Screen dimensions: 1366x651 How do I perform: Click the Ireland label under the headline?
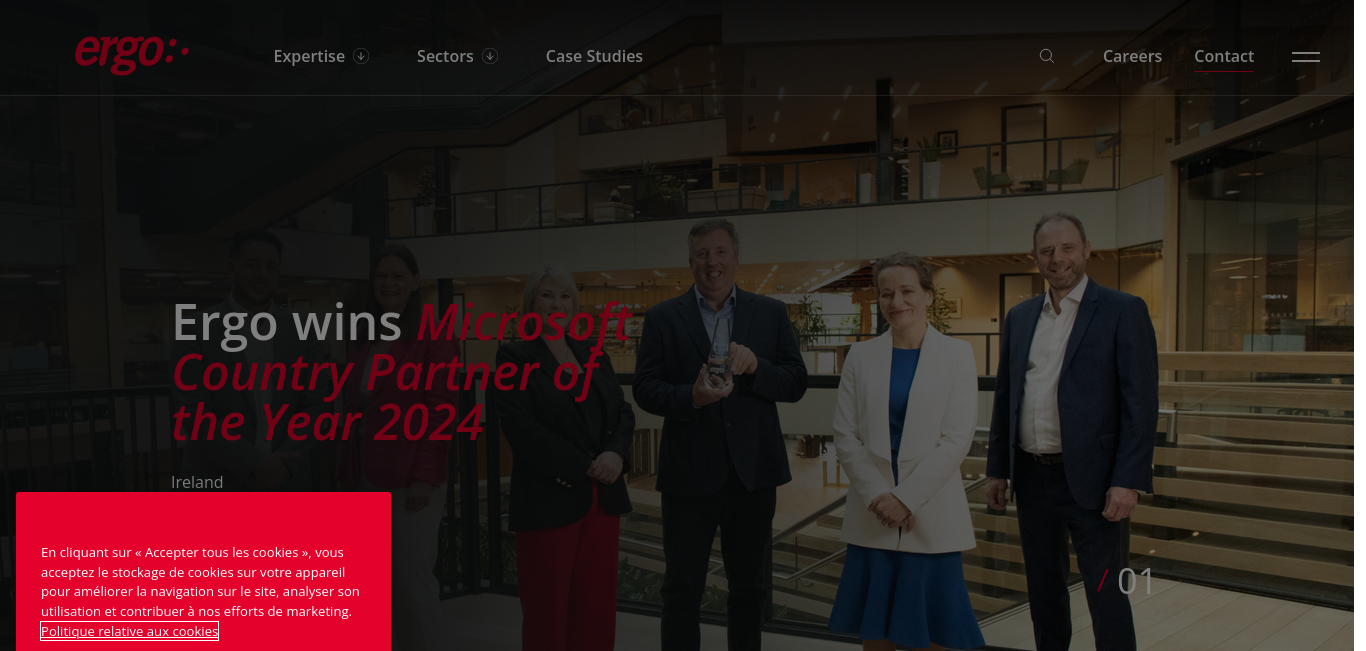click(197, 482)
